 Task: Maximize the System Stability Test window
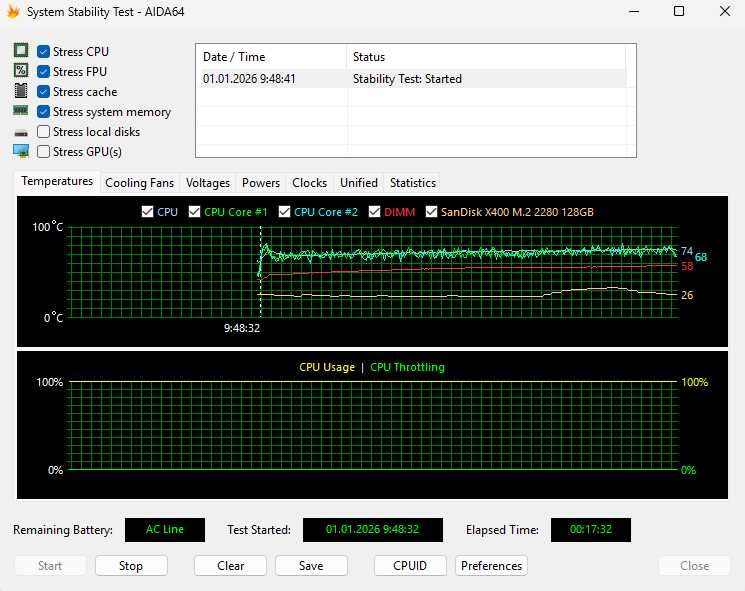click(679, 11)
